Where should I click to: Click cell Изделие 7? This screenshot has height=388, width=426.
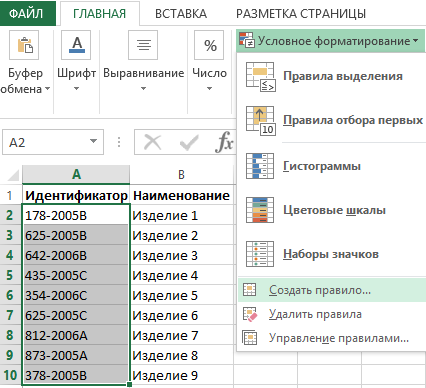pos(182,335)
